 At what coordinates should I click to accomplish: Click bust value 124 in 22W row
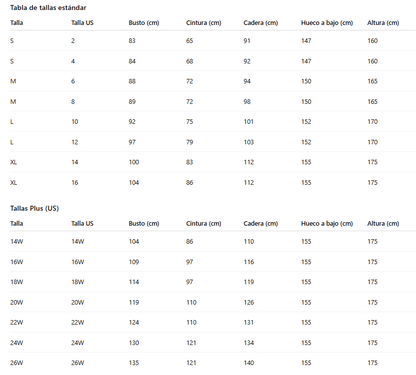(x=134, y=323)
